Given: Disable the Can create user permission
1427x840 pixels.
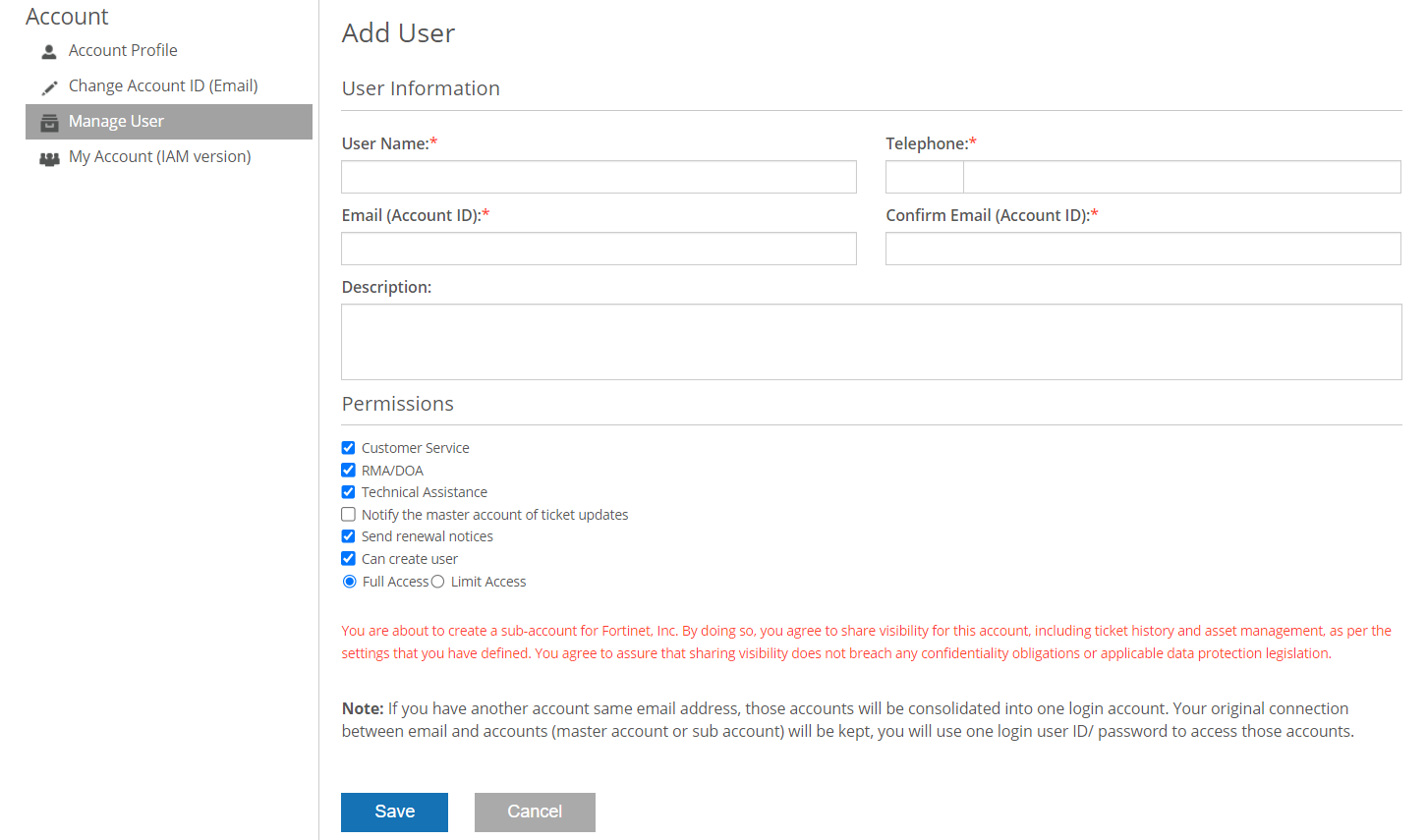Looking at the screenshot, I should 348,558.
